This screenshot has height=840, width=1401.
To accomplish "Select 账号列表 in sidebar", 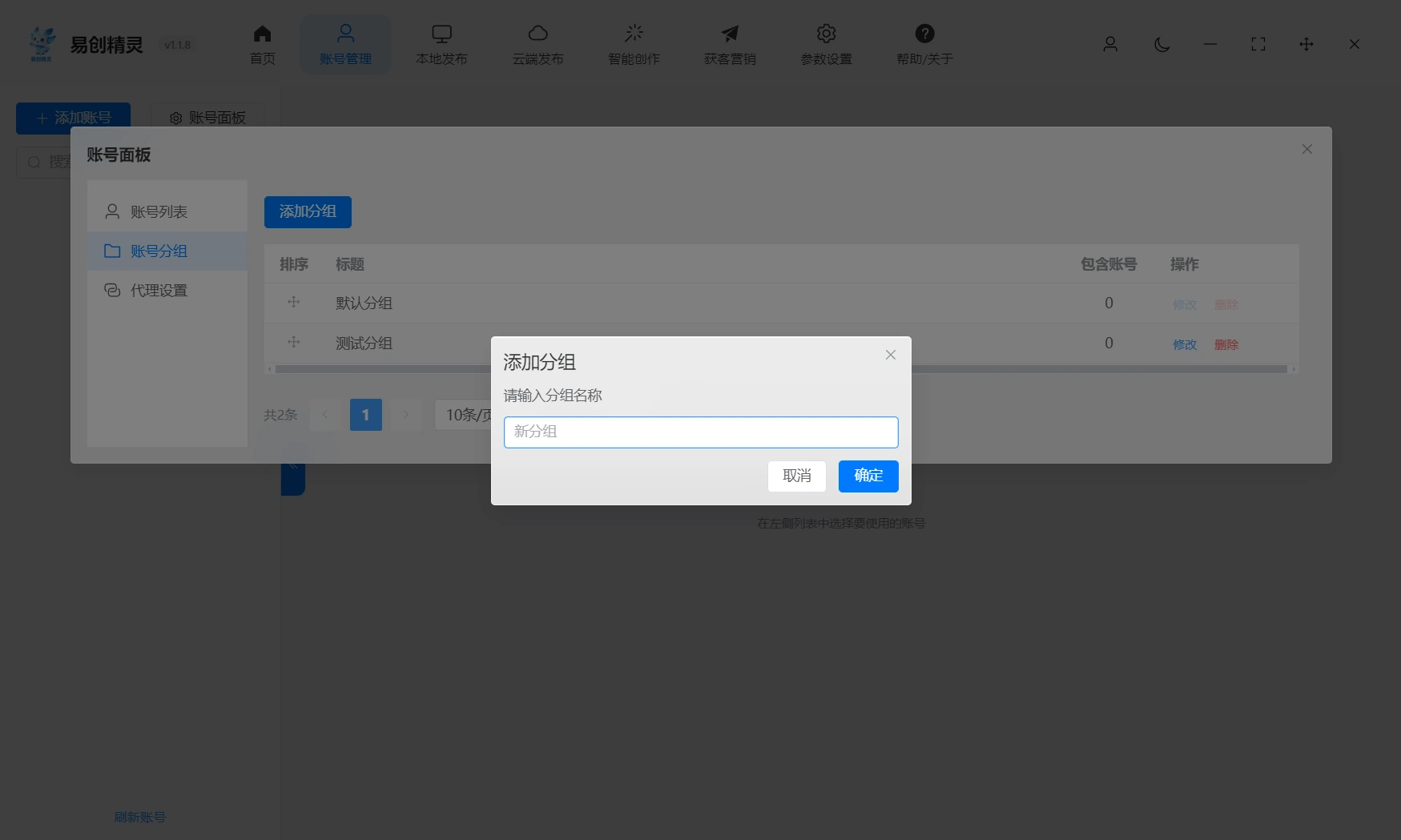I will tap(167, 211).
